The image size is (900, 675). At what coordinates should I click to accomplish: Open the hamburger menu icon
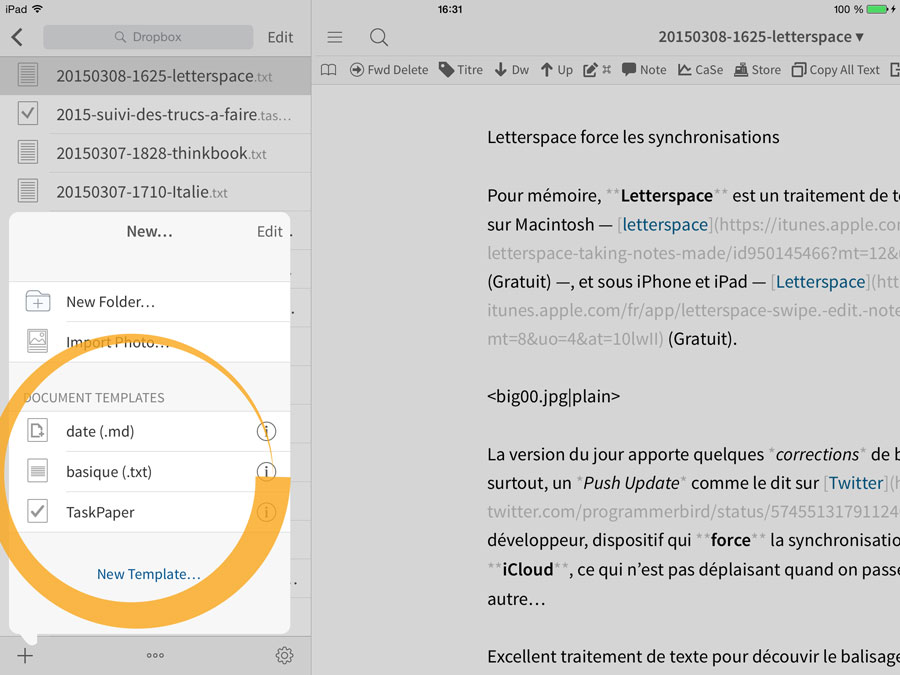pos(335,37)
